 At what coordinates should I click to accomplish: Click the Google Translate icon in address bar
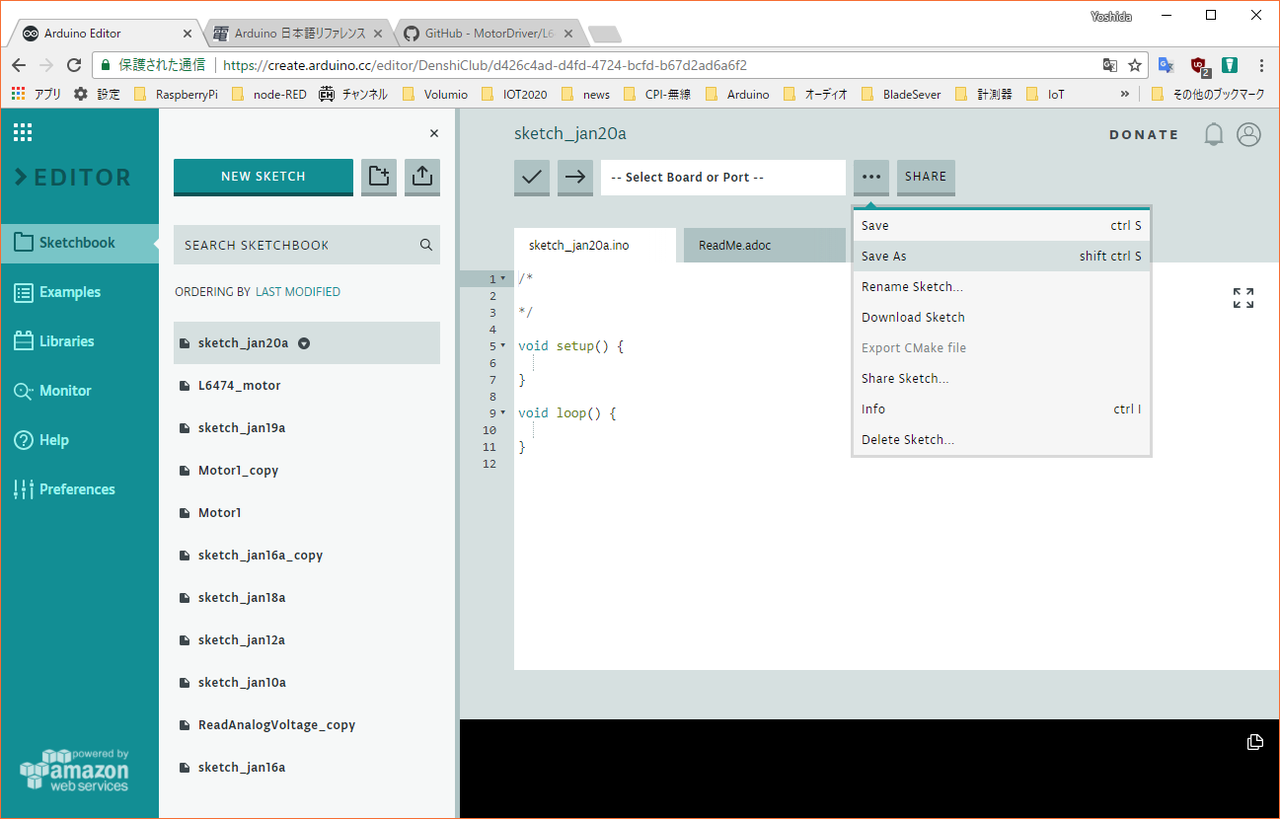click(x=1110, y=65)
